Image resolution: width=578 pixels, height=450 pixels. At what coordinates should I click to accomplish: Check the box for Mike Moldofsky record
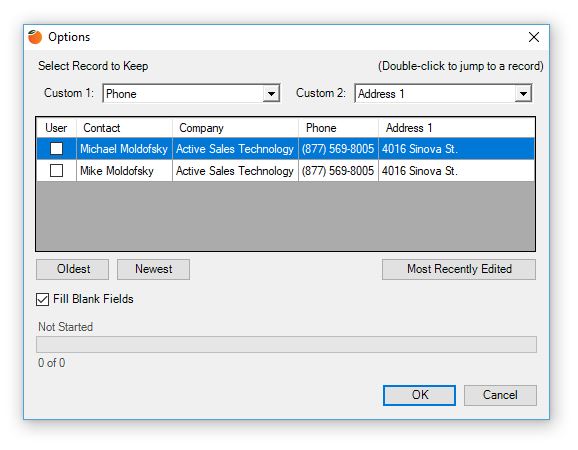(56, 170)
